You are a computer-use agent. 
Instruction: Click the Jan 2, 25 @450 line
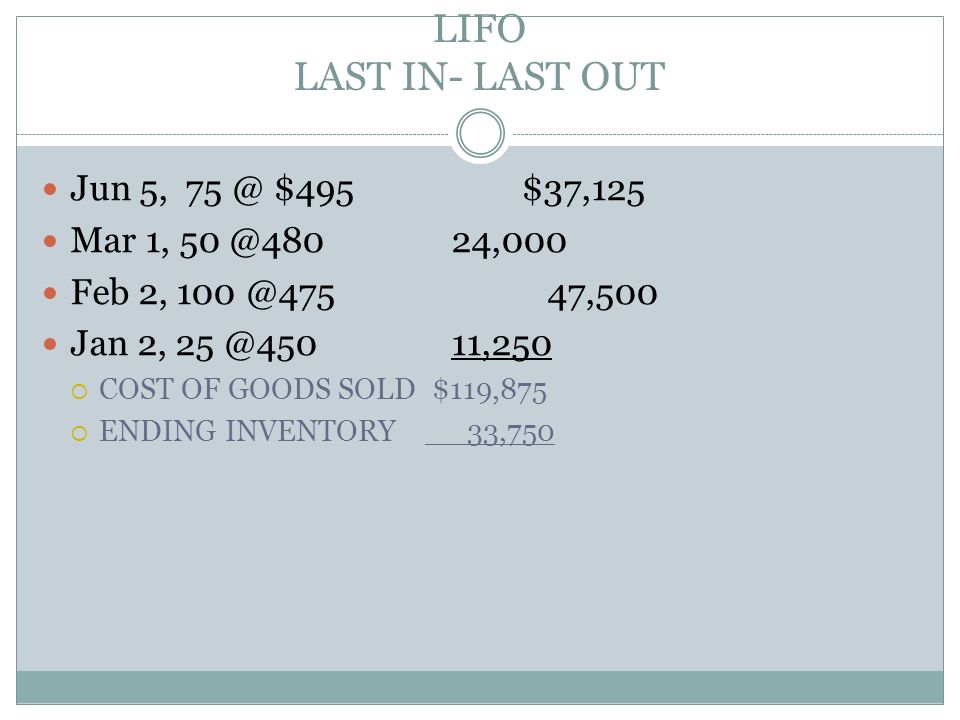pos(193,345)
